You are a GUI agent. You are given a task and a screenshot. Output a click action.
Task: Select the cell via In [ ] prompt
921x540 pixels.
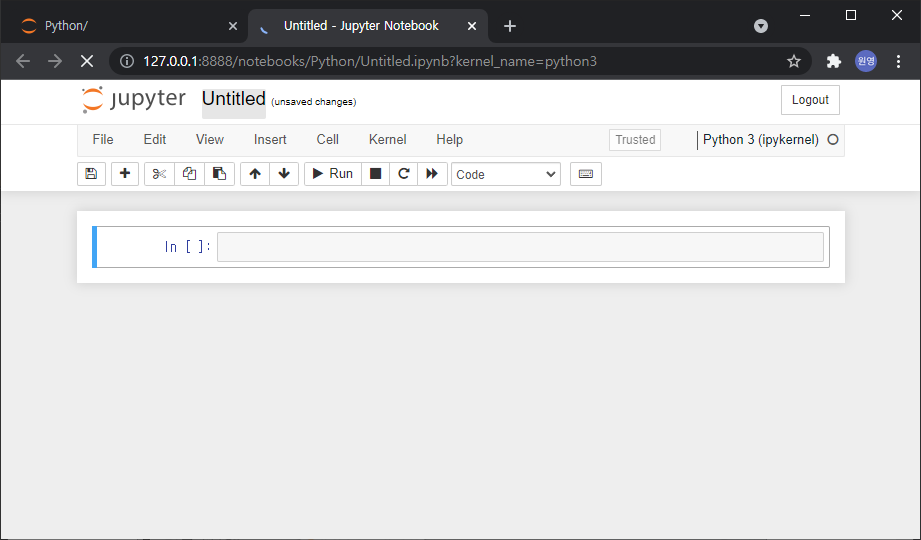tap(187, 247)
